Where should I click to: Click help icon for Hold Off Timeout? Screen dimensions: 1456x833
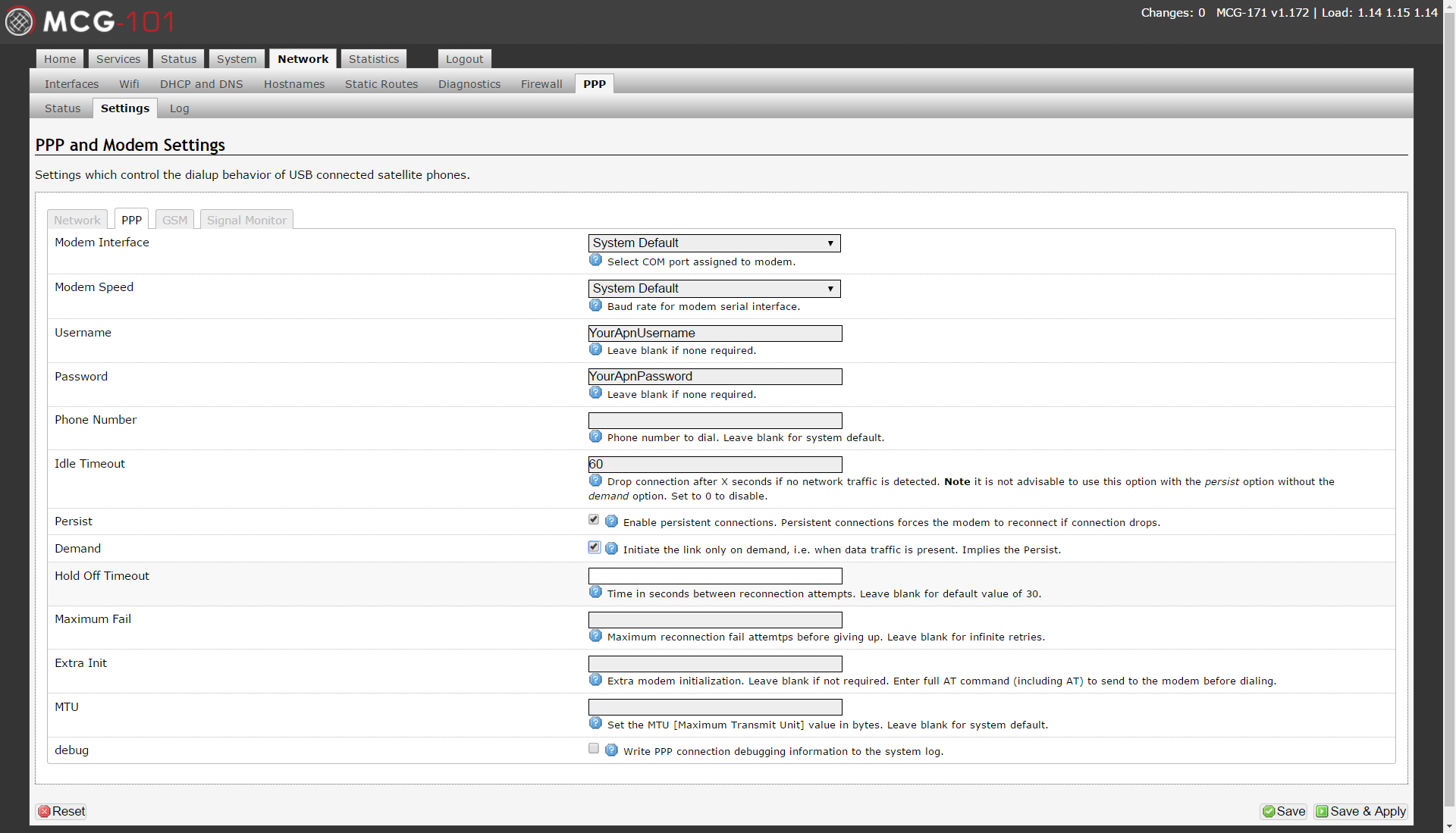[x=595, y=592]
